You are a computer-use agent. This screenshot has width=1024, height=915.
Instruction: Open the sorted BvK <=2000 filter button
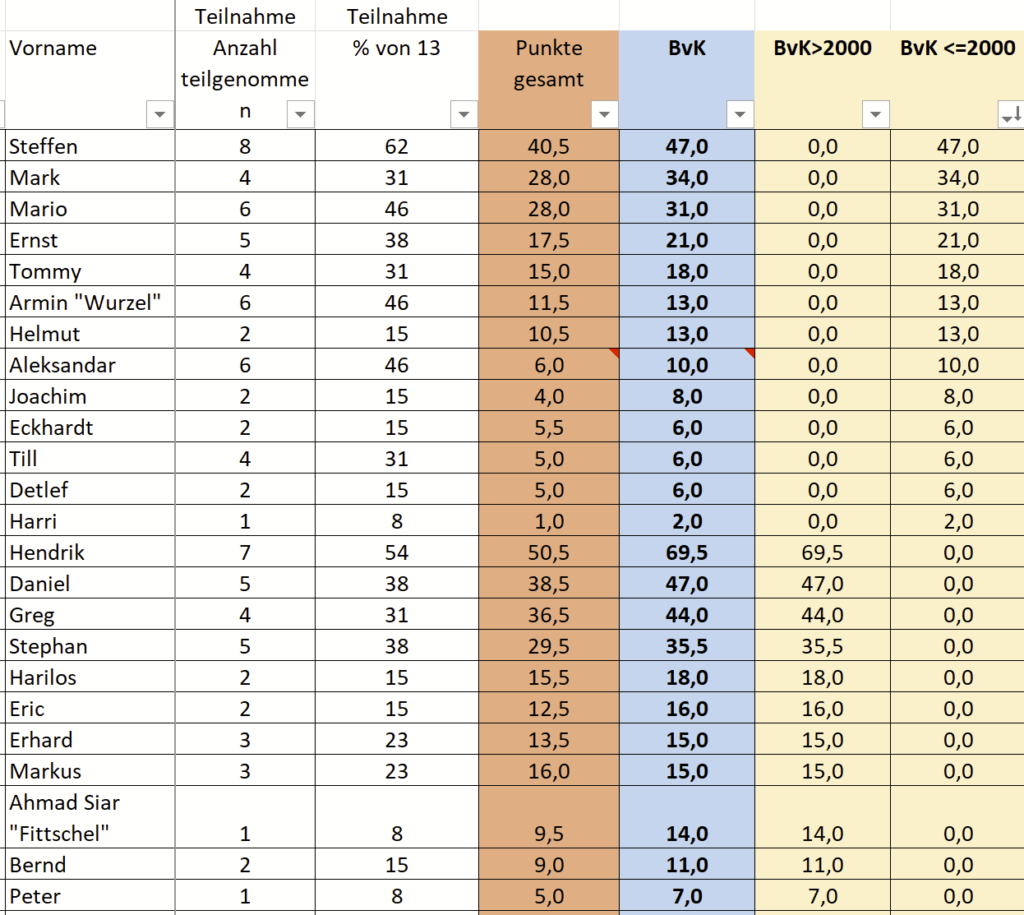pos(1010,116)
